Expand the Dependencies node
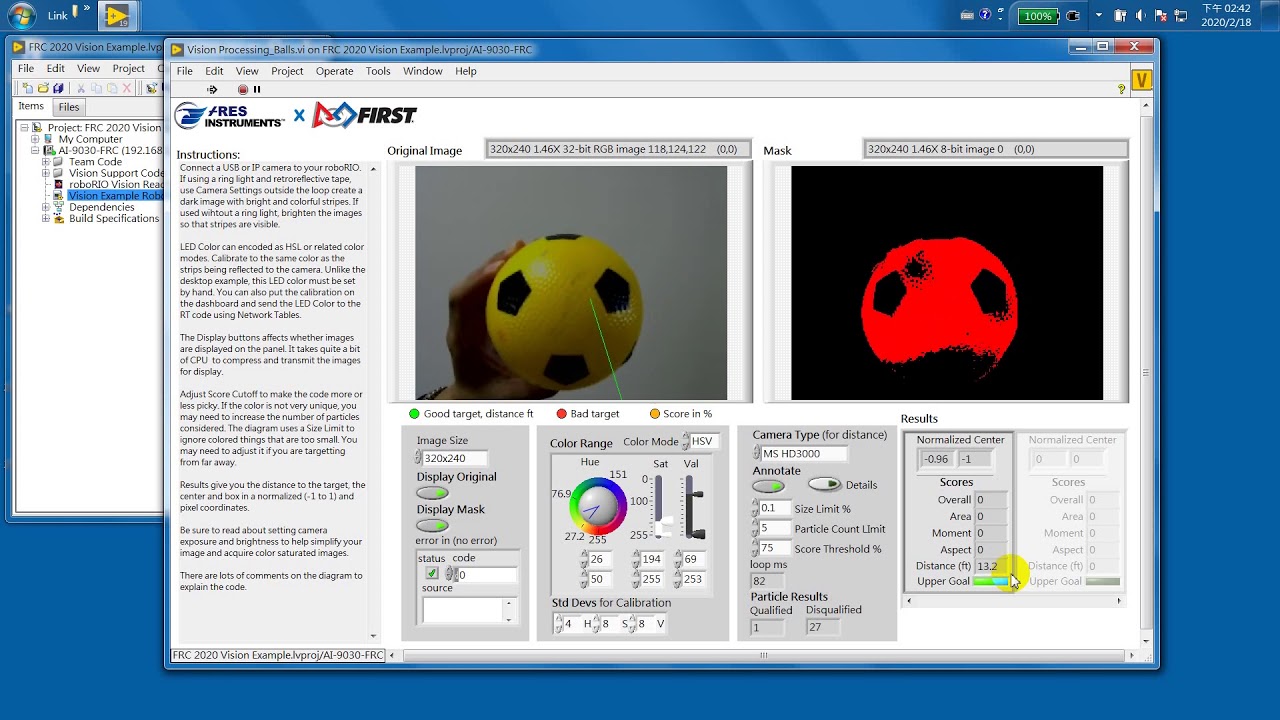The image size is (1280, 720). coord(45,207)
